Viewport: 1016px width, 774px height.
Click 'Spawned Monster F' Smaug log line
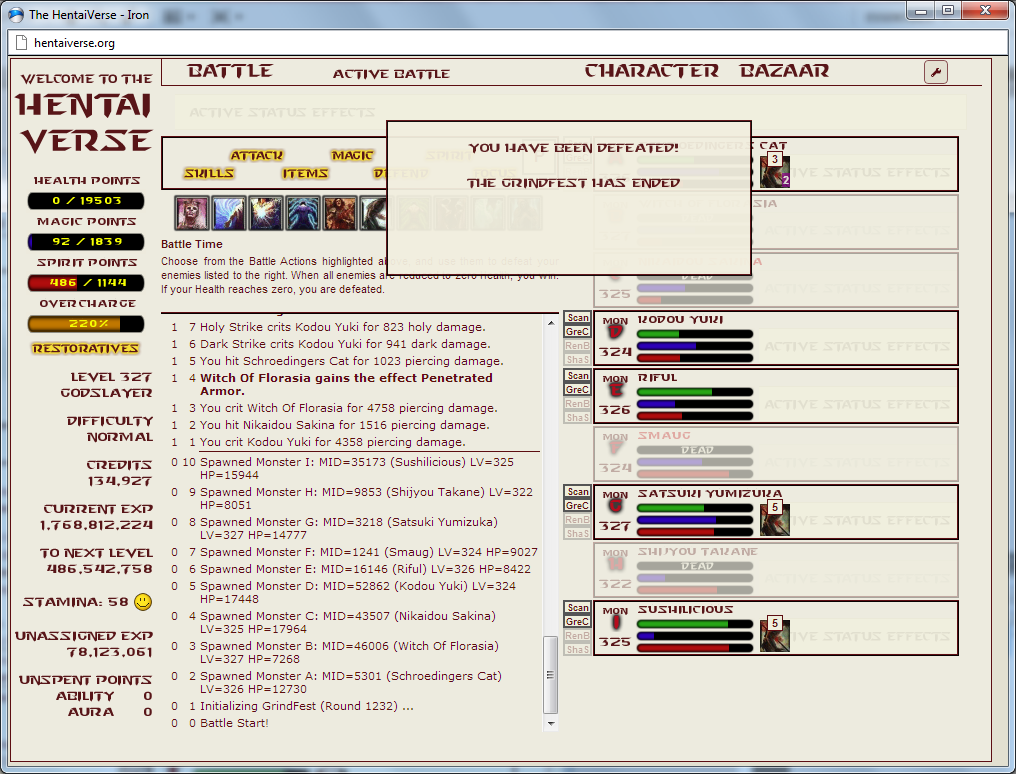click(368, 552)
